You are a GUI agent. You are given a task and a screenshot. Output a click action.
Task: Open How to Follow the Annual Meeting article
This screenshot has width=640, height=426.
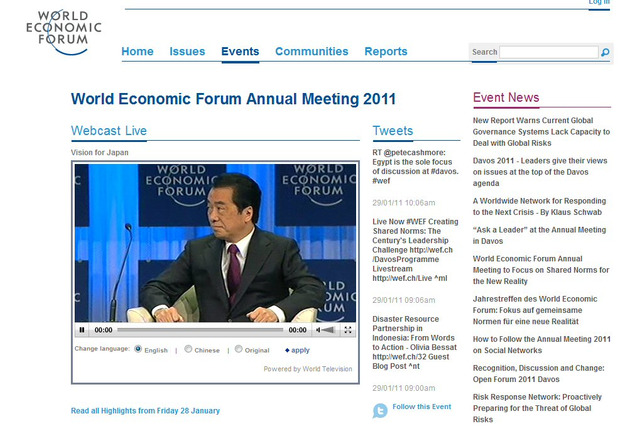[x=542, y=345]
